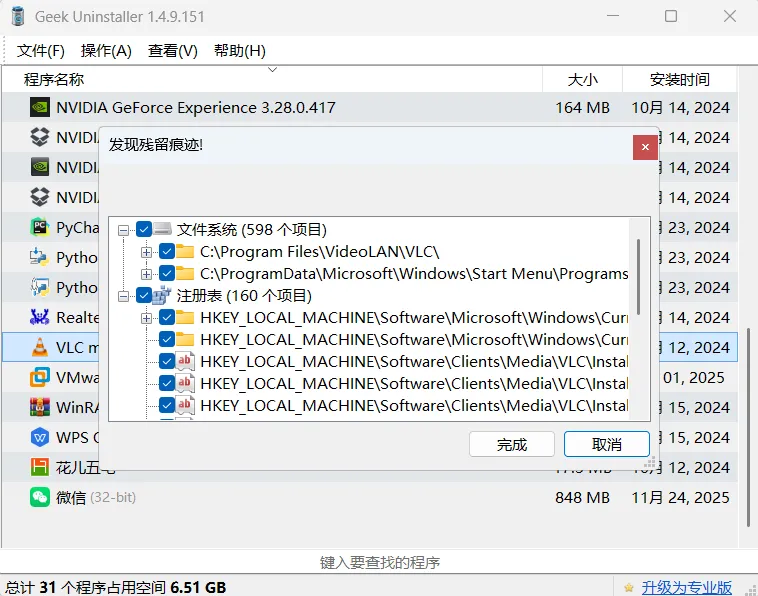Click the 完成 button
This screenshot has width=758, height=596.
coord(511,444)
